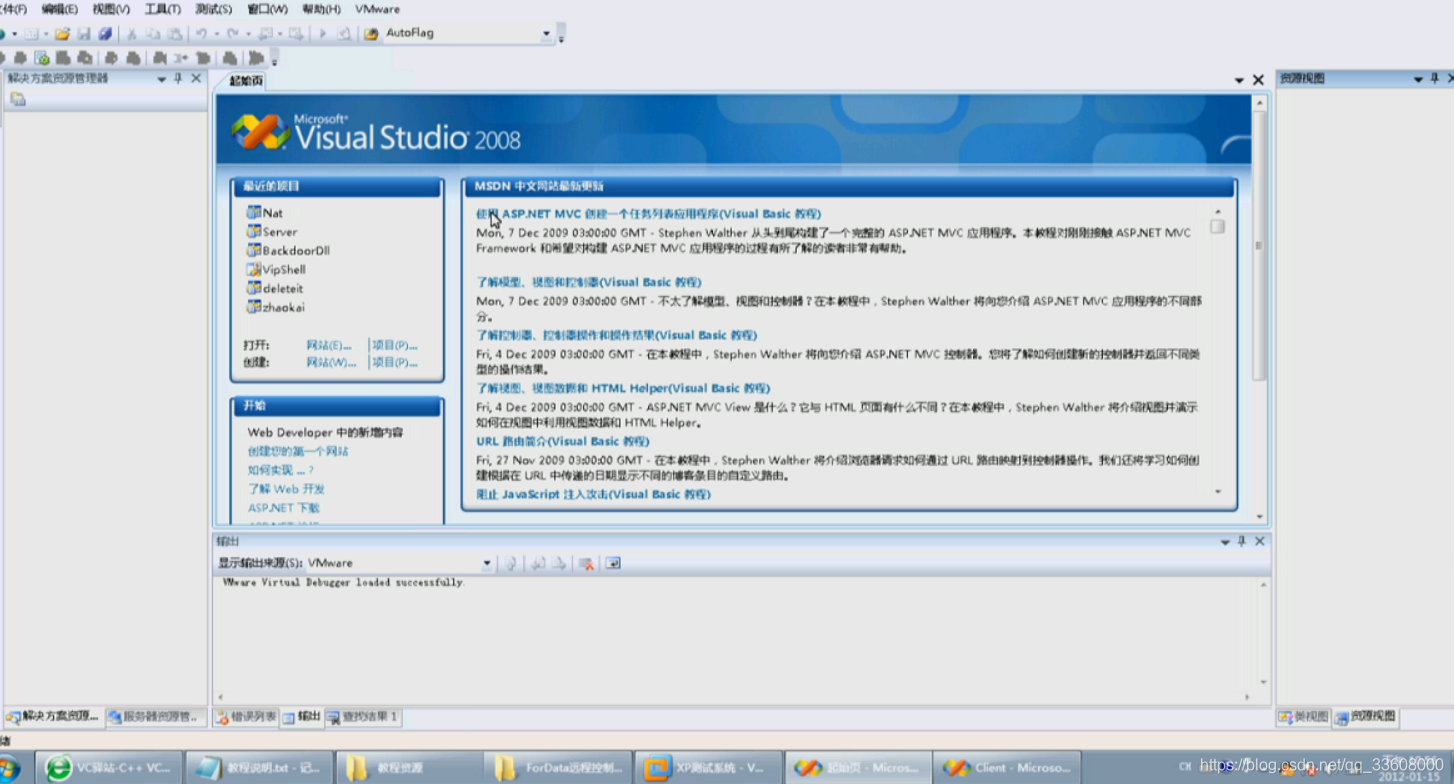Viewport: 1454px width, 784px height.
Task: Open recent project BackdoorDll
Action: pyautogui.click(x=296, y=250)
